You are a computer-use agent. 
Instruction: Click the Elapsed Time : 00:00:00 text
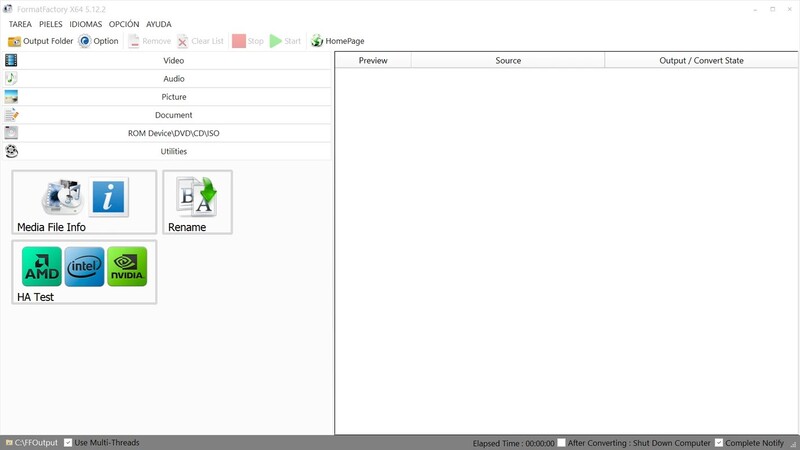(x=513, y=443)
